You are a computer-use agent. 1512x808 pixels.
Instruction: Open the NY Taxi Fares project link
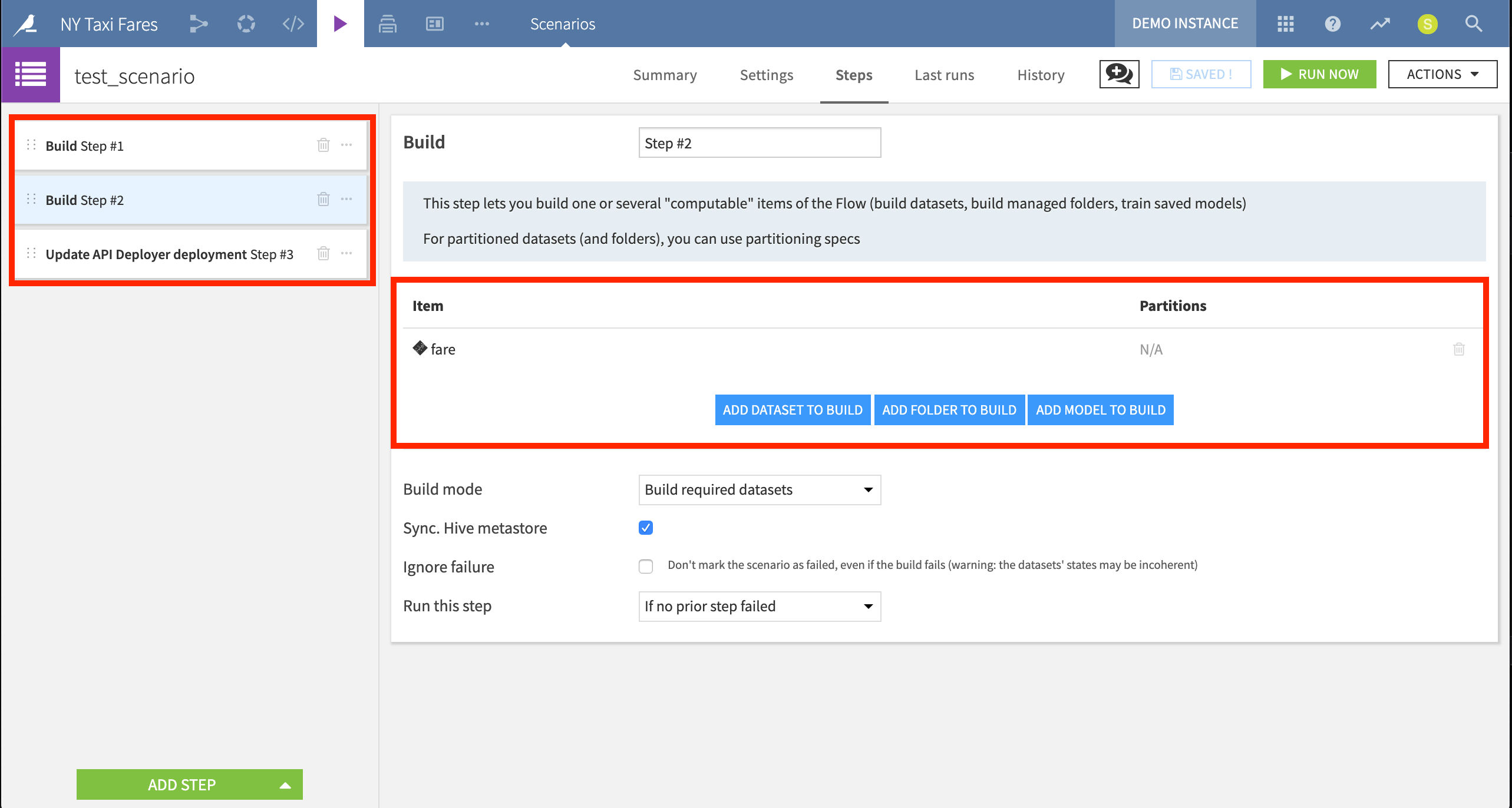point(109,24)
